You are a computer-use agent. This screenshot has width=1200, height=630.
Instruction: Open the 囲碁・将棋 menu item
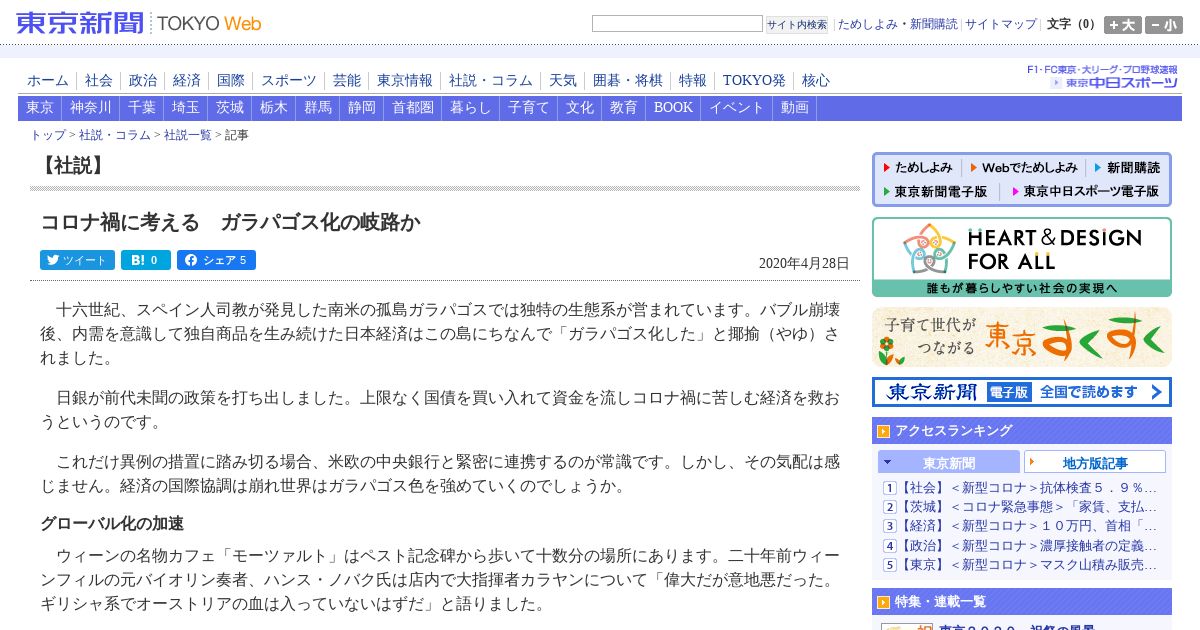[628, 81]
